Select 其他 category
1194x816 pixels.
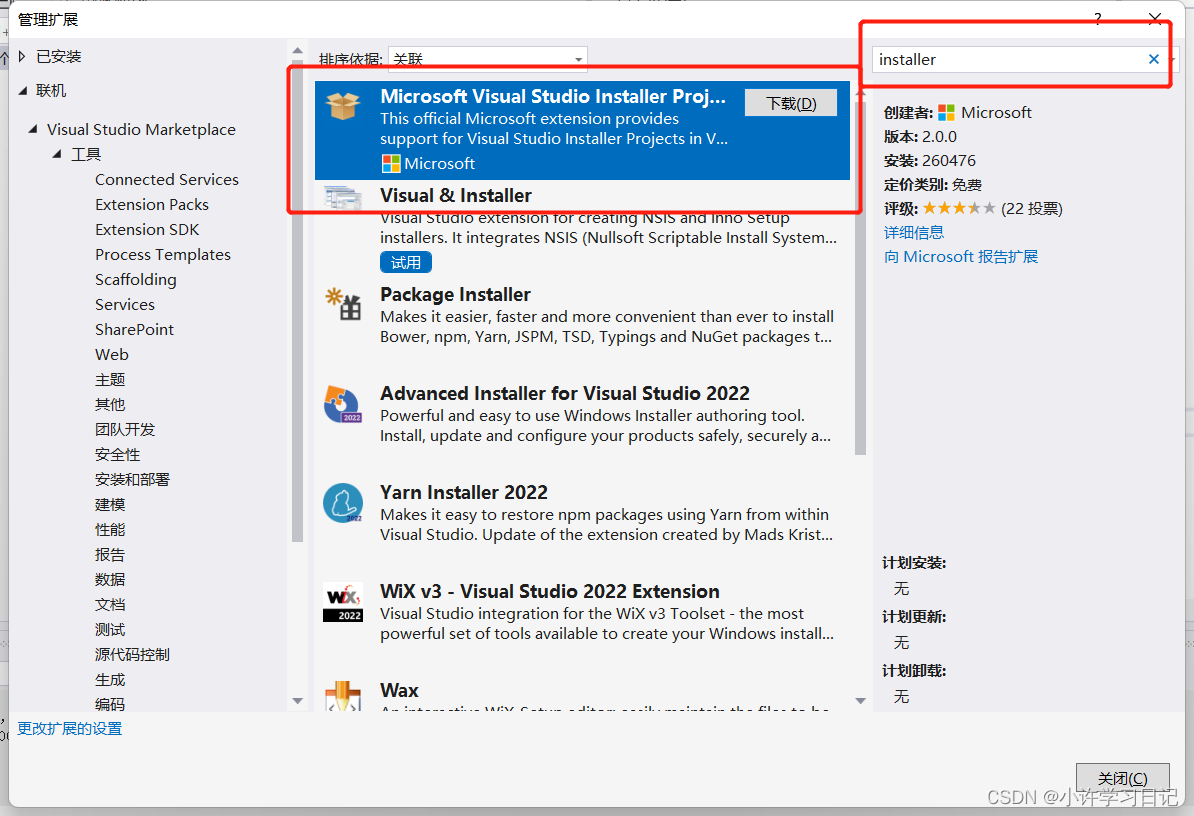pyautogui.click(x=110, y=404)
